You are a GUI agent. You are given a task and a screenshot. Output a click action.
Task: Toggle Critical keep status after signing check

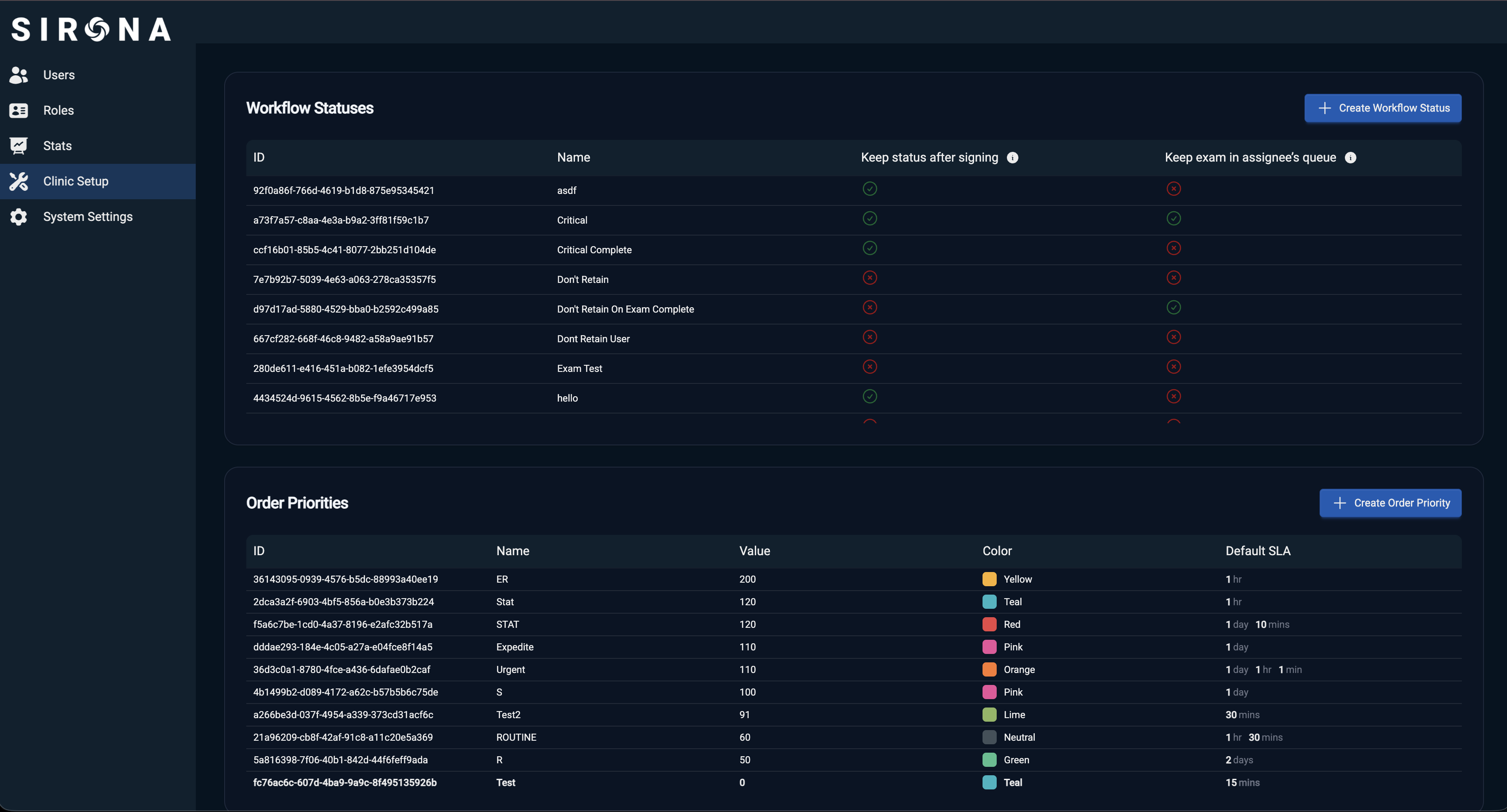coord(870,219)
